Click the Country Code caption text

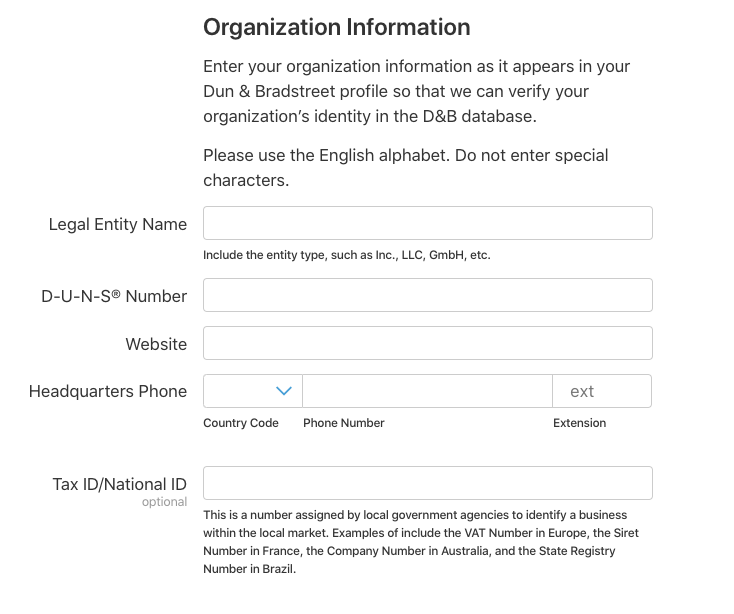pos(241,423)
